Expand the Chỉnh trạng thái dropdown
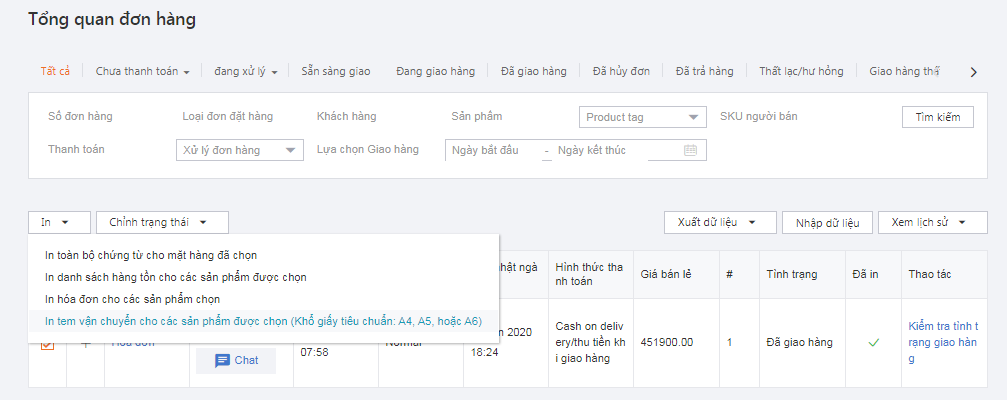1007x400 pixels. 162,222
